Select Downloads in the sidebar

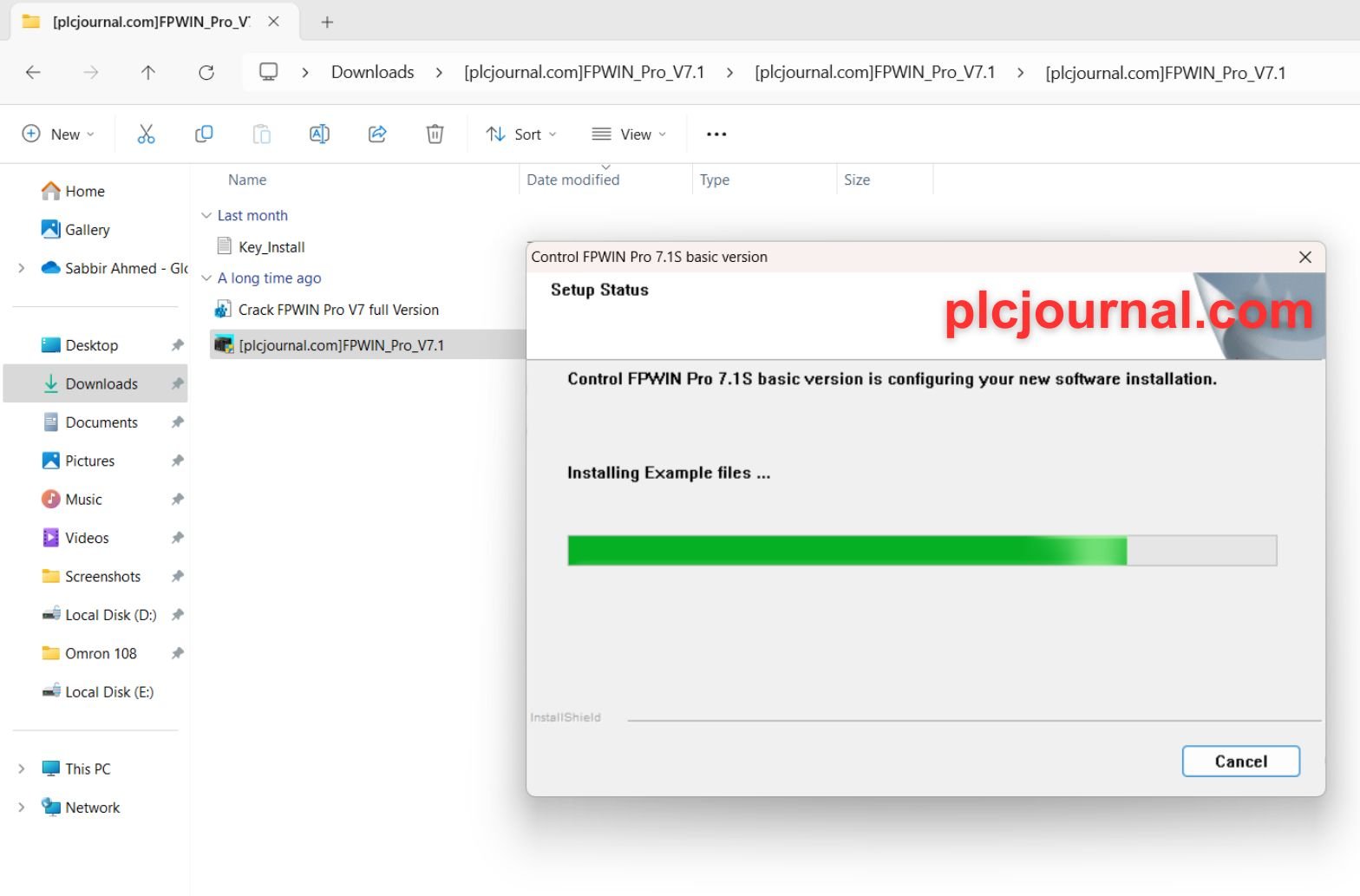tap(101, 383)
